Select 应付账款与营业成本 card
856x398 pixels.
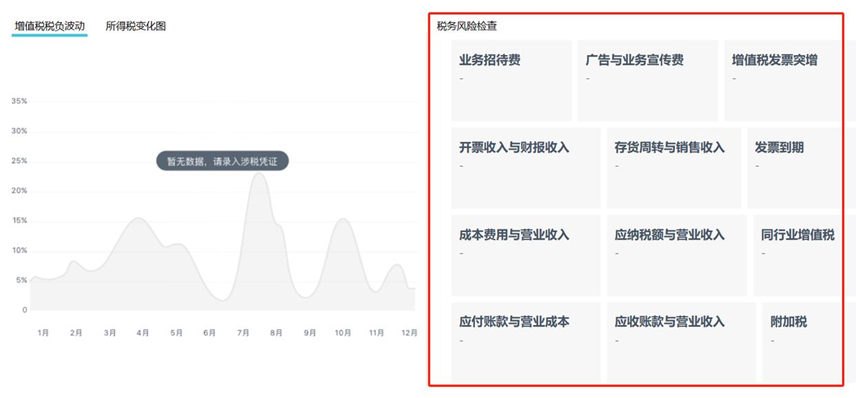(526, 342)
